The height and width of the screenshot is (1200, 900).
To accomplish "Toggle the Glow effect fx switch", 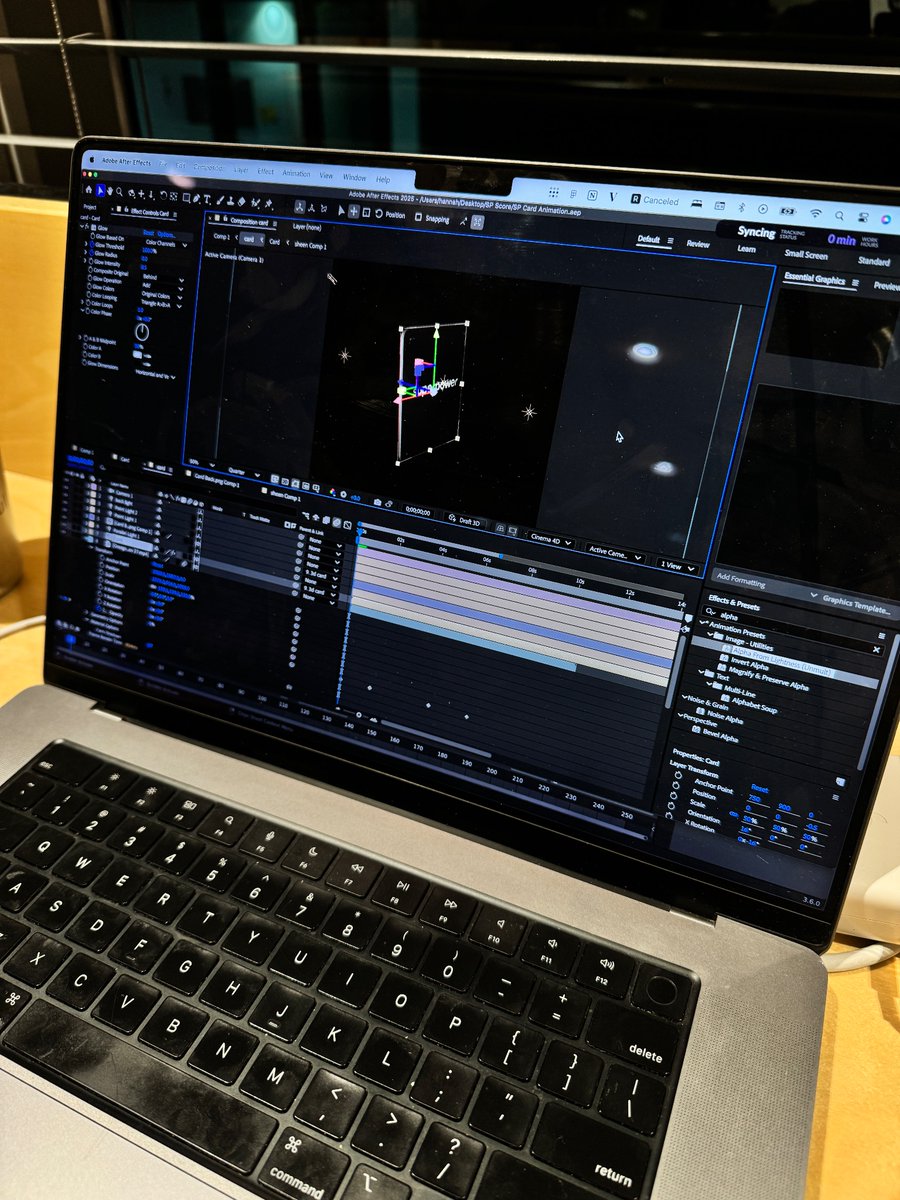I will [x=87, y=227].
